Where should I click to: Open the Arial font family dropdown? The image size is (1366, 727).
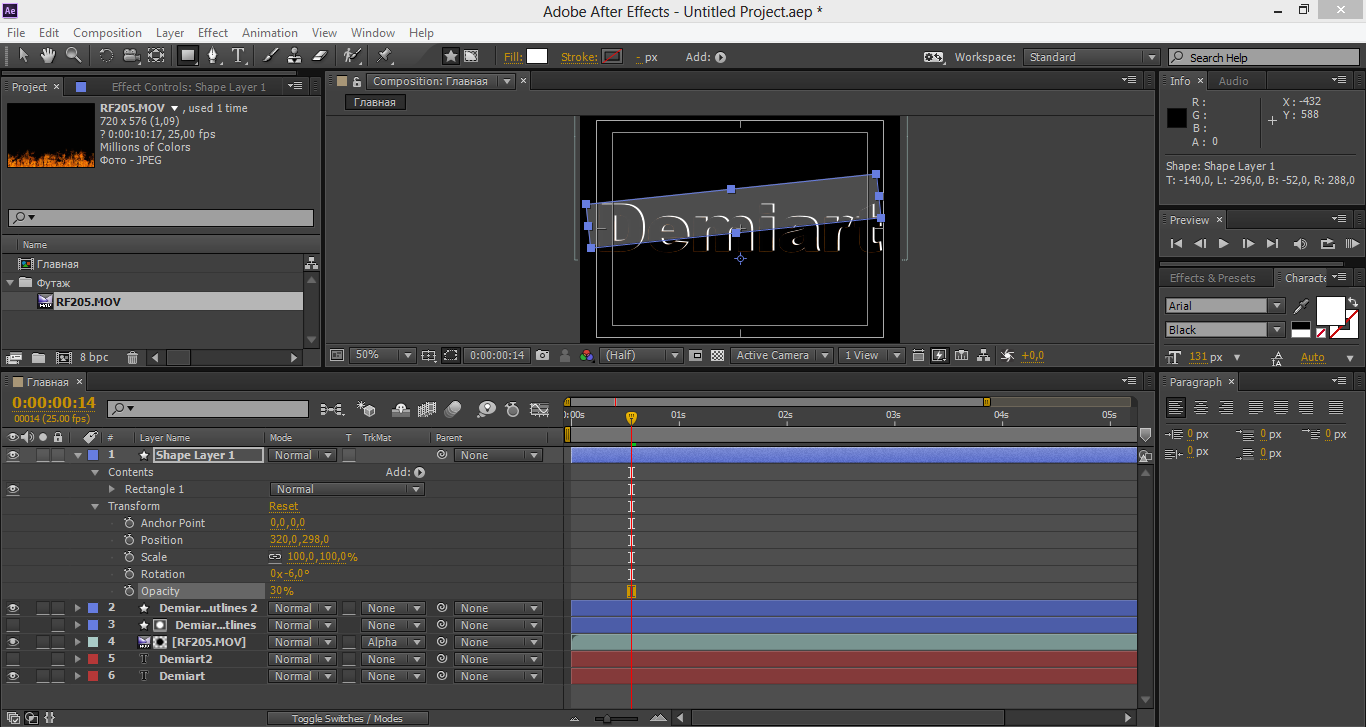pos(1225,306)
